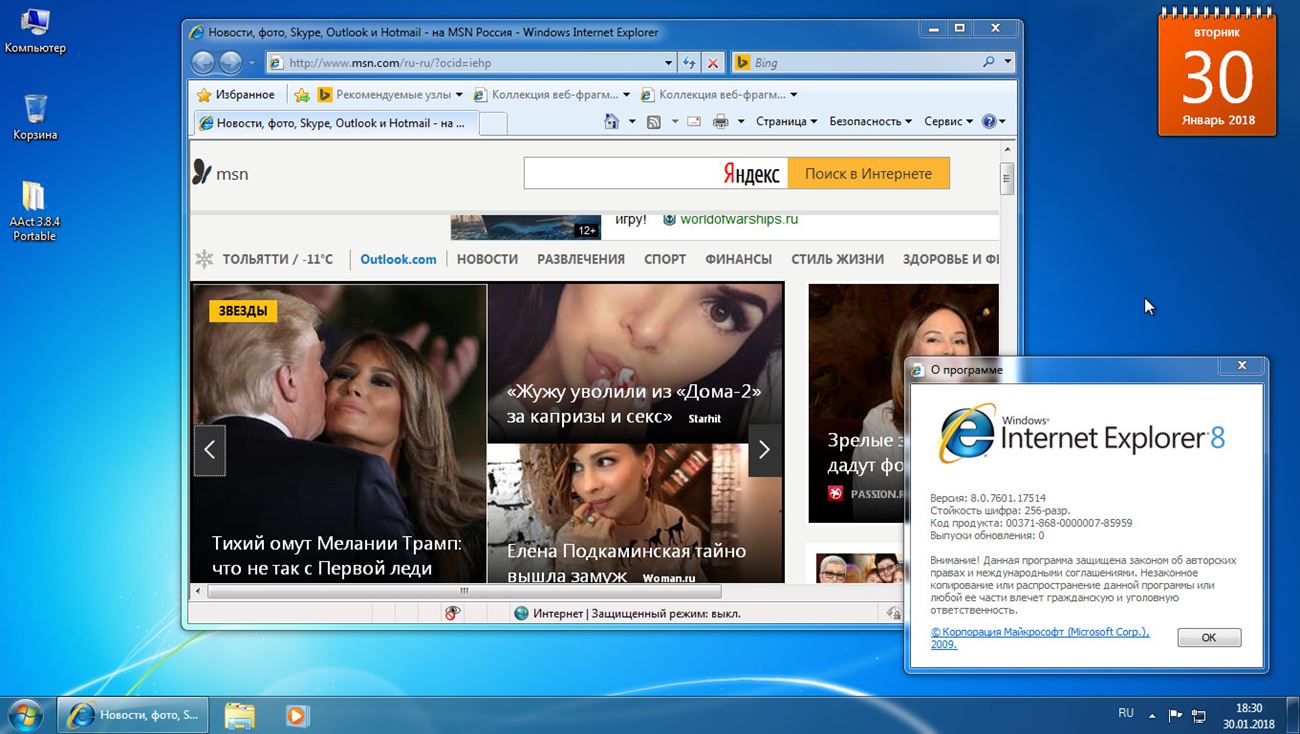The height and width of the screenshot is (734, 1300).
Task: Select the AAct 3.8.4 Portable folder icon
Action: click(34, 211)
